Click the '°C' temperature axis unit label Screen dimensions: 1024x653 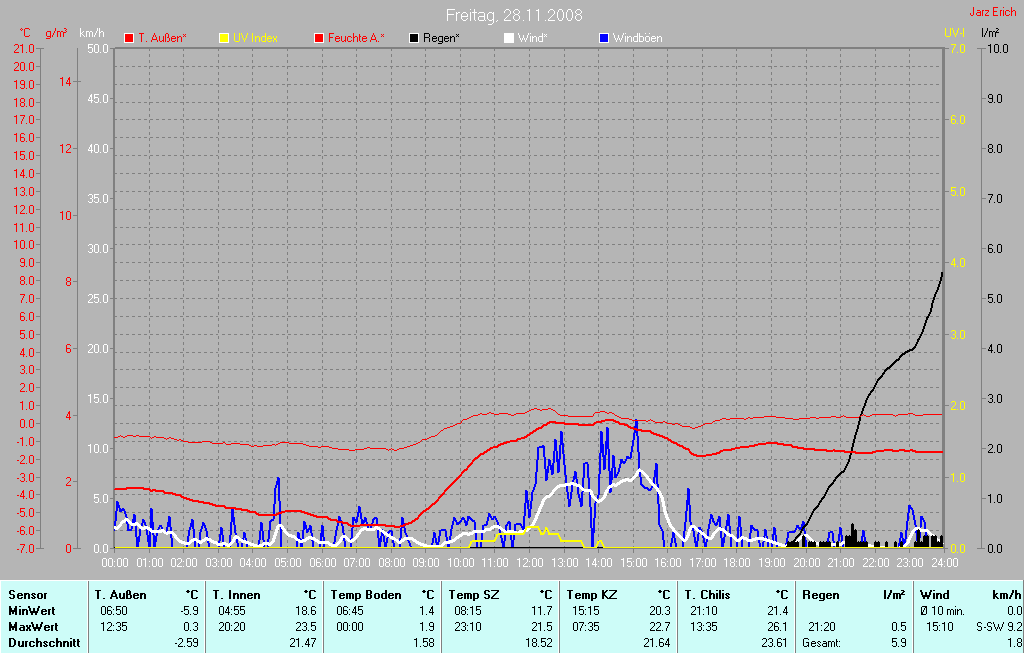(x=25, y=33)
